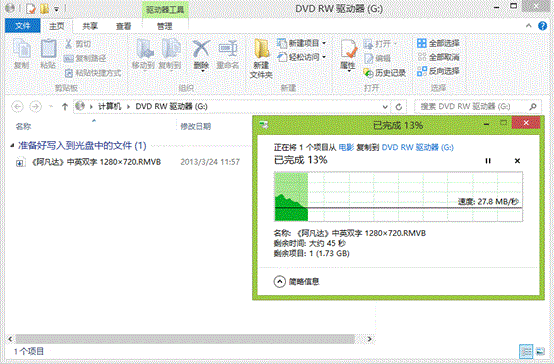Click Copy path (复制路径)
The width and height of the screenshot is (554, 364).
point(85,58)
